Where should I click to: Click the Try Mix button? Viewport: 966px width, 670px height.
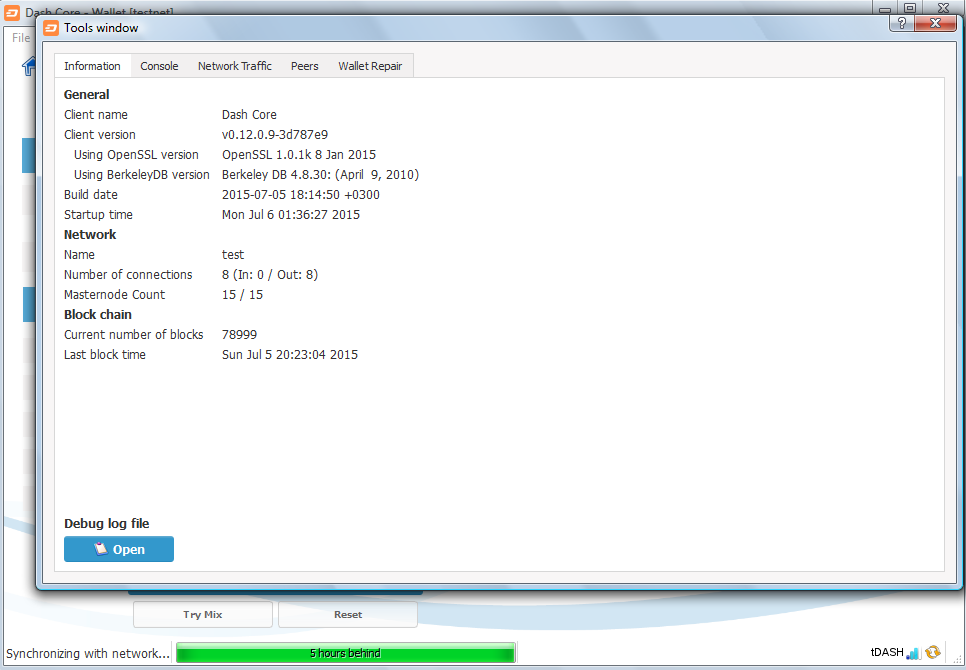[x=203, y=615]
